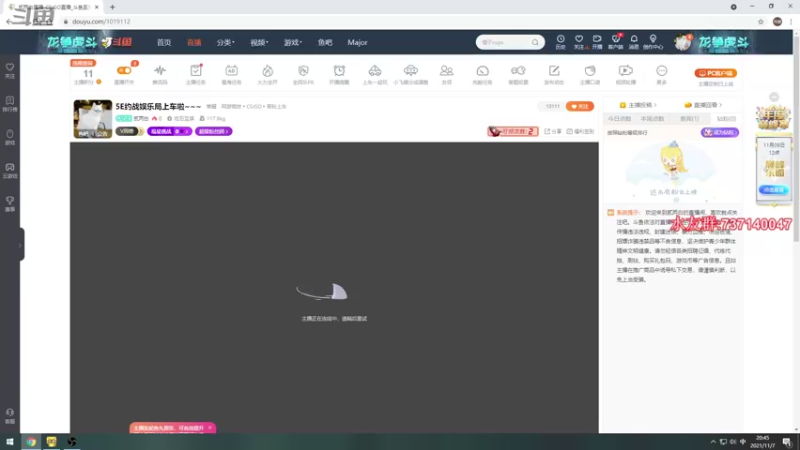Open Chrome from the taskbar
Screen dimensions: 800x450
[x=31, y=442]
